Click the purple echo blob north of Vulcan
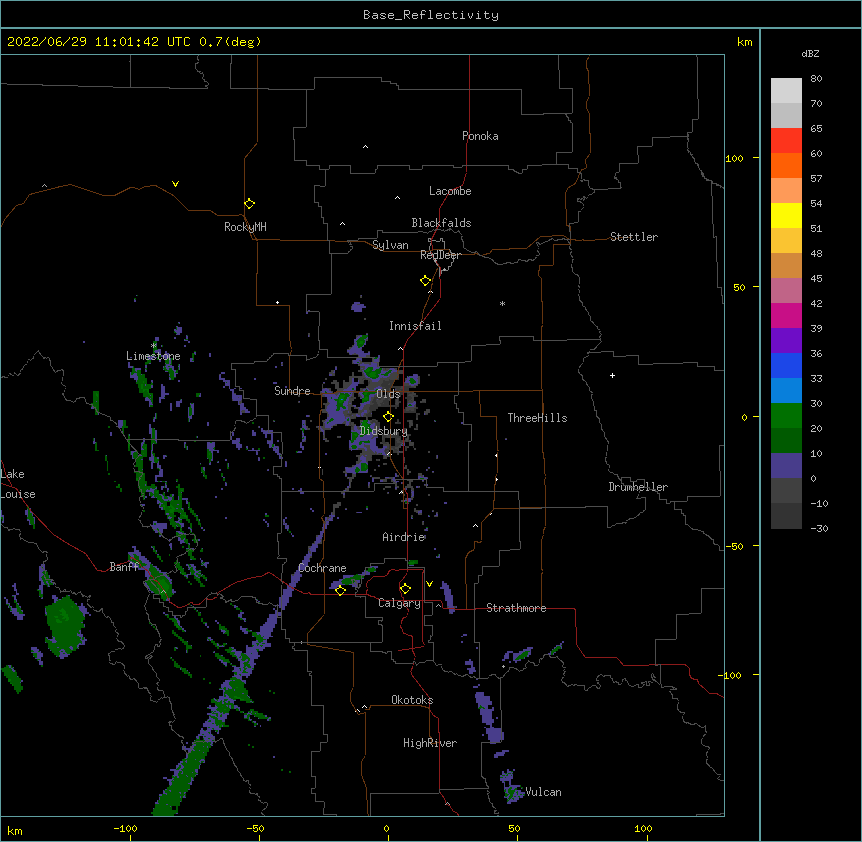The image size is (862, 842). [489, 717]
